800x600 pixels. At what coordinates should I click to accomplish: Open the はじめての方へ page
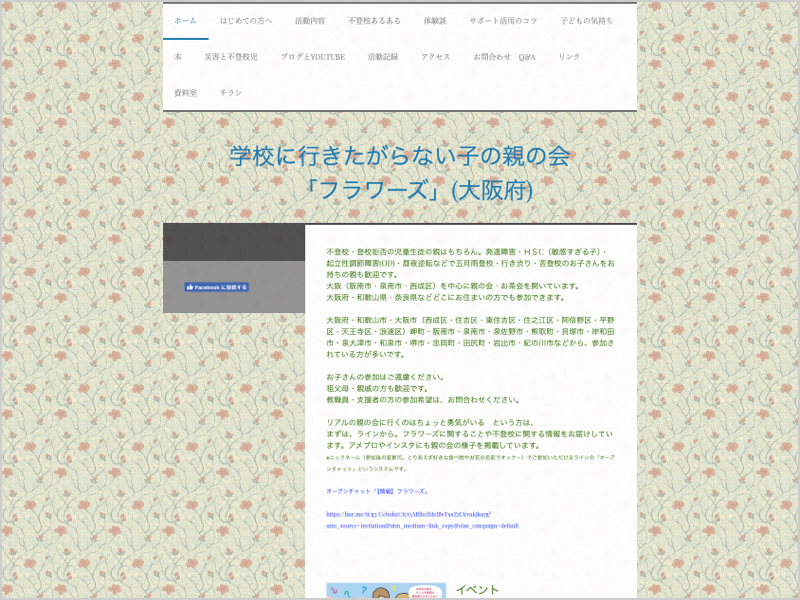tap(246, 21)
